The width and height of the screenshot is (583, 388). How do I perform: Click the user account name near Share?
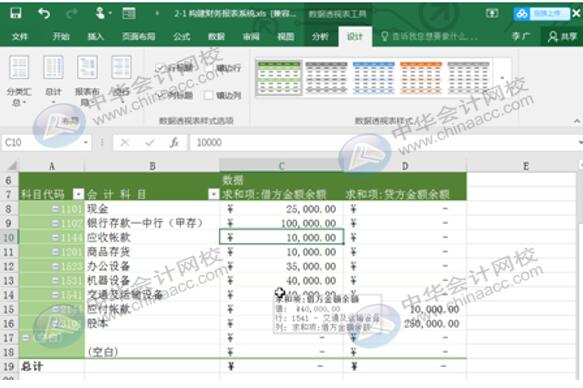(521, 36)
